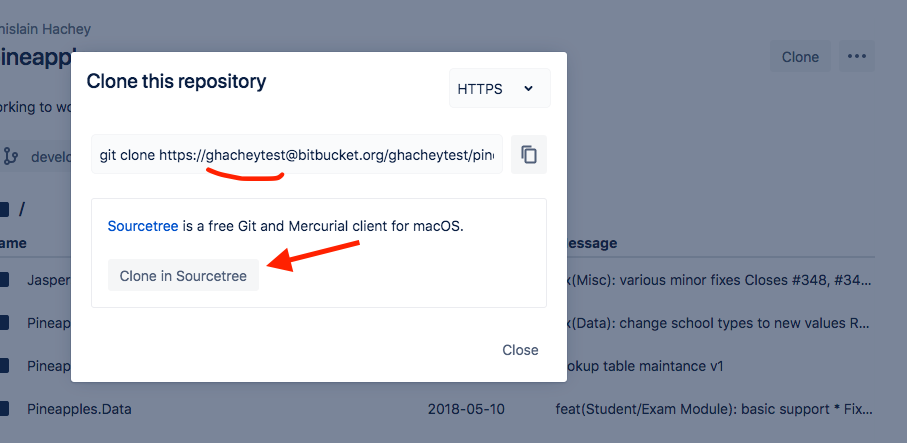The height and width of the screenshot is (443, 907).
Task: Click folder icon in the school types row
Action: [x=4, y=323]
